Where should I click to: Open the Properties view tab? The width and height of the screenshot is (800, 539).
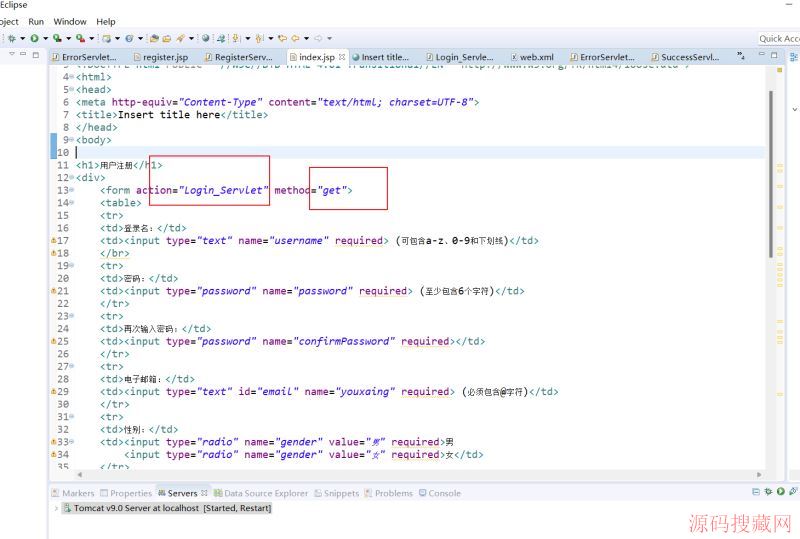click(126, 493)
